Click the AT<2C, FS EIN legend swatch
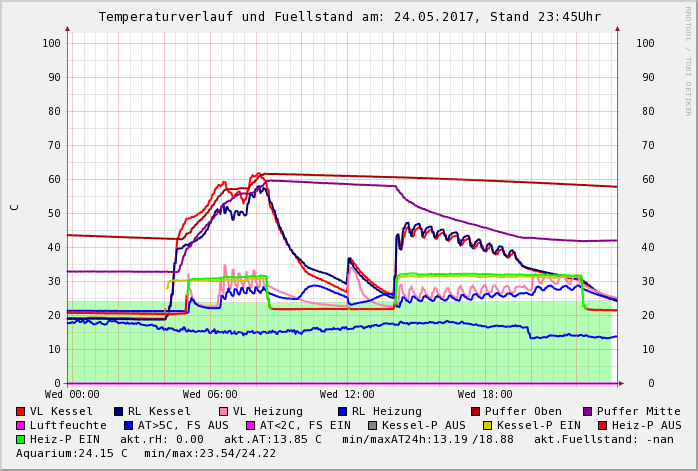Viewport: 698px width, 471px height. [x=251, y=425]
